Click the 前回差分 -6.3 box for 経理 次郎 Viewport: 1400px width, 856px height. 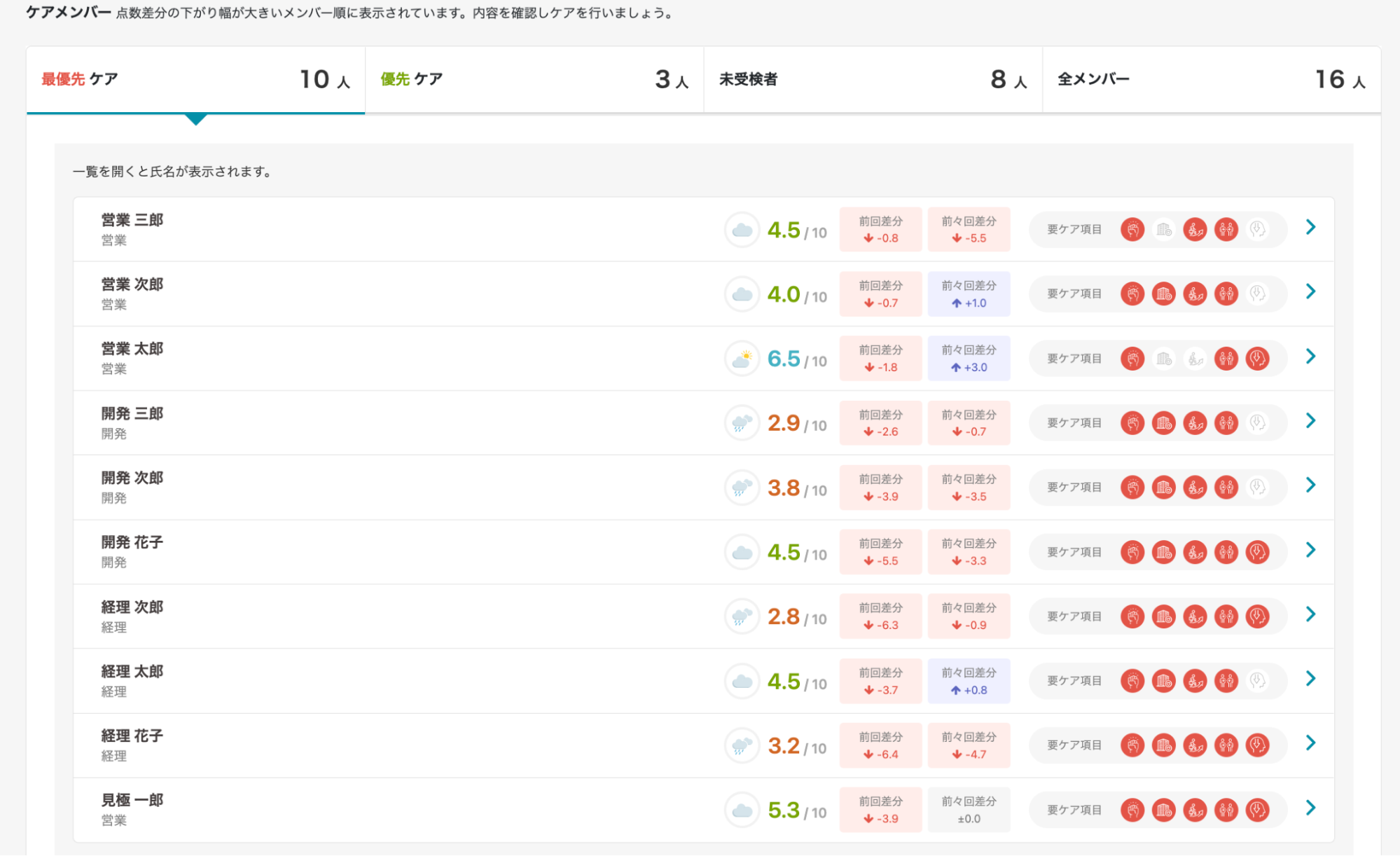(x=880, y=616)
